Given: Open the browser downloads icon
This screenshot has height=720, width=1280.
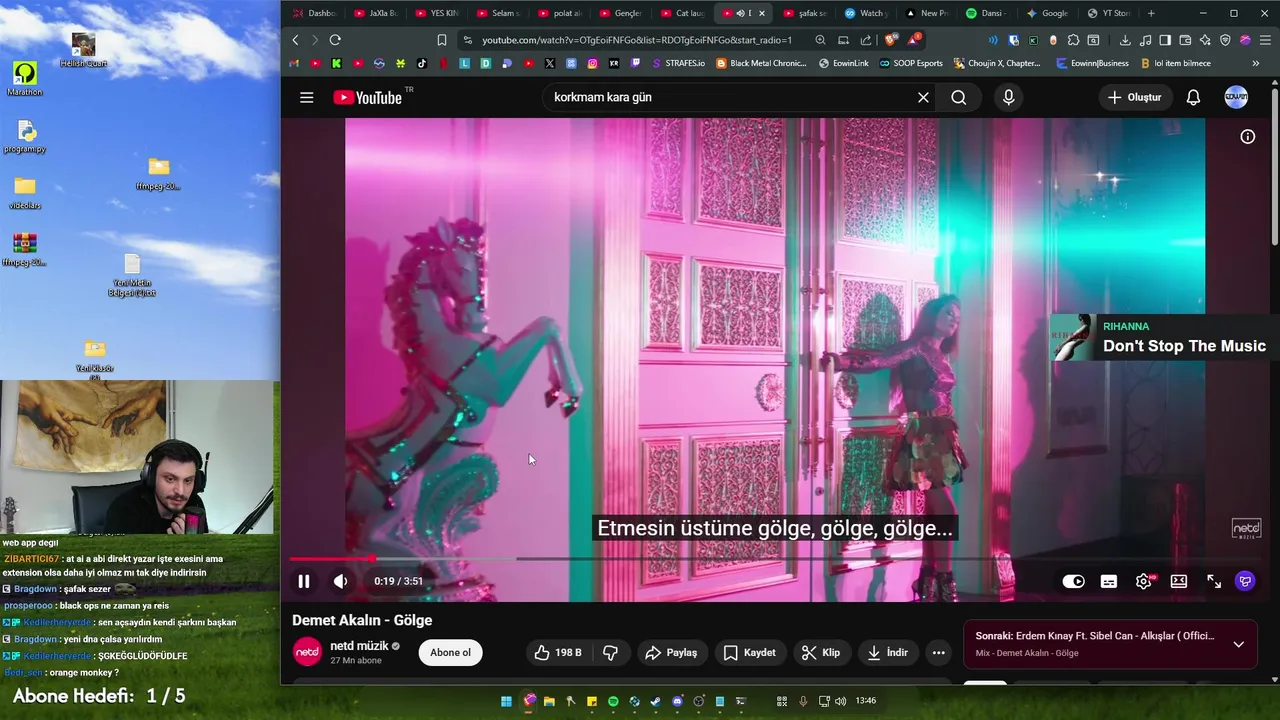Looking at the screenshot, I should click(x=1125, y=40).
